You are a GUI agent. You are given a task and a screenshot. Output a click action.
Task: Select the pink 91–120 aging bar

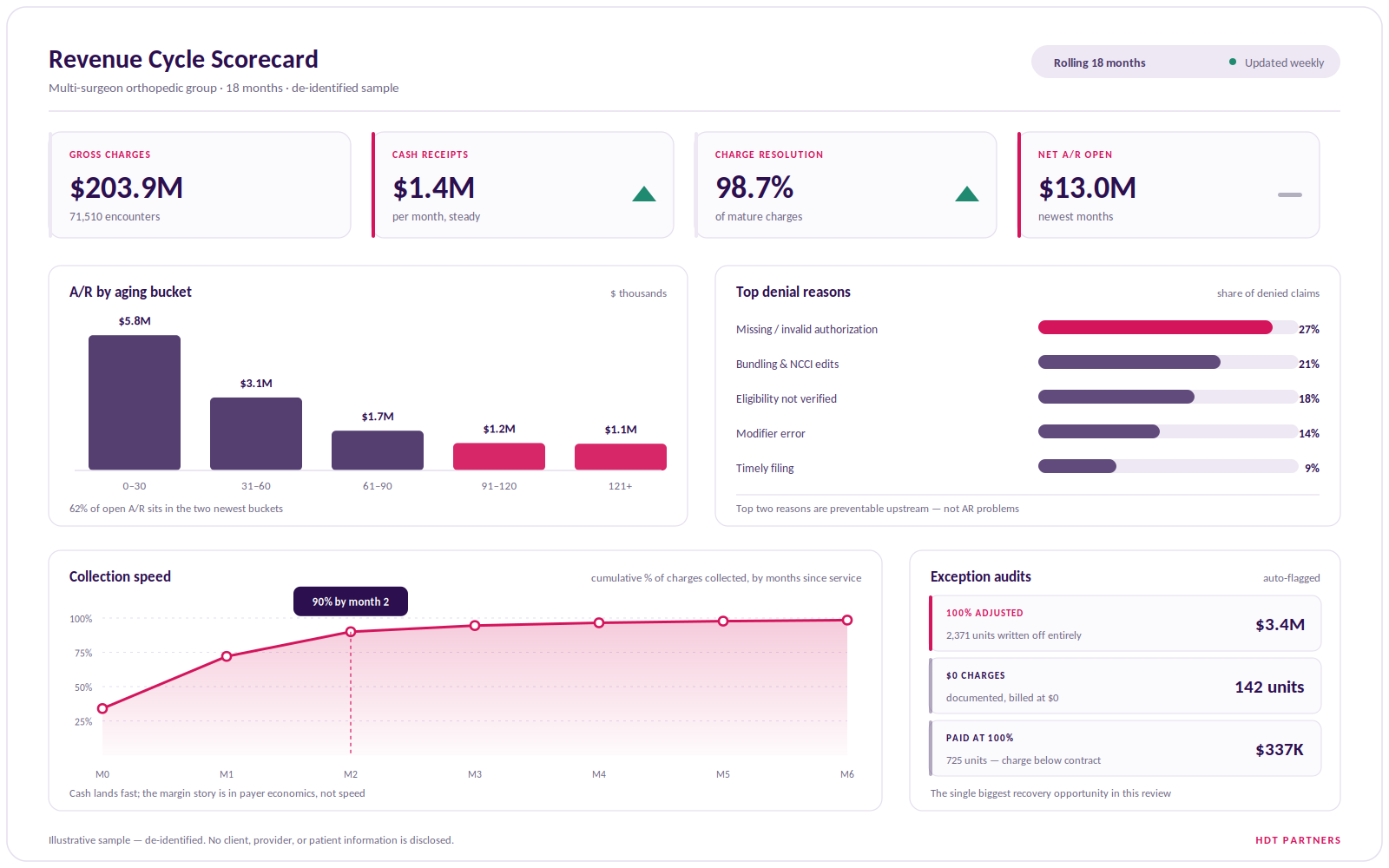click(x=499, y=457)
